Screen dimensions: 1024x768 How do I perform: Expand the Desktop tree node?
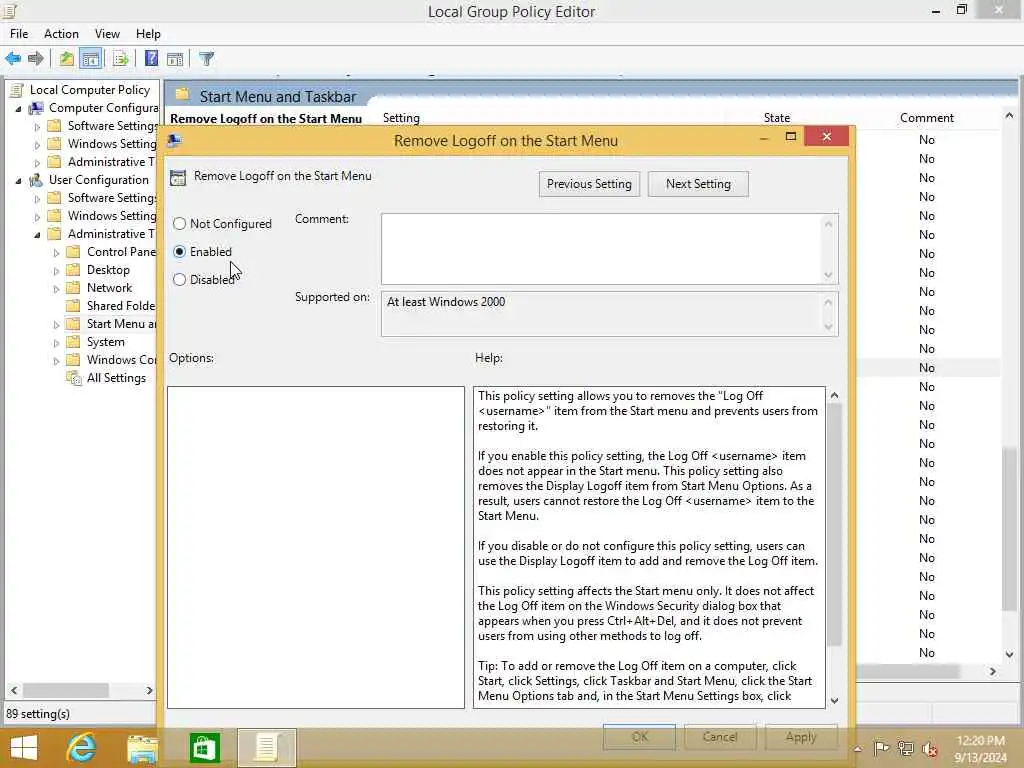click(x=56, y=270)
